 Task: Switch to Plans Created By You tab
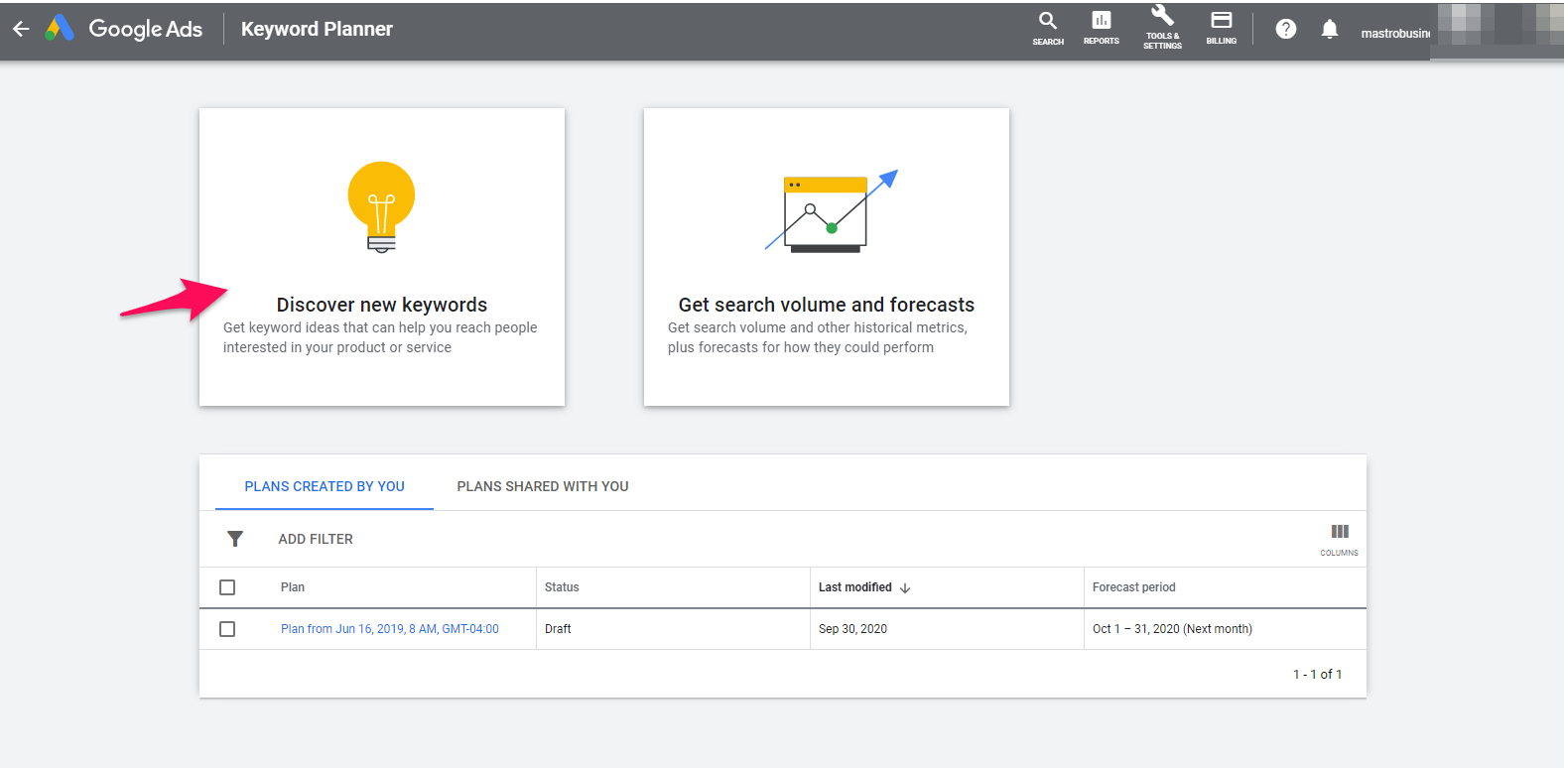[x=325, y=486]
